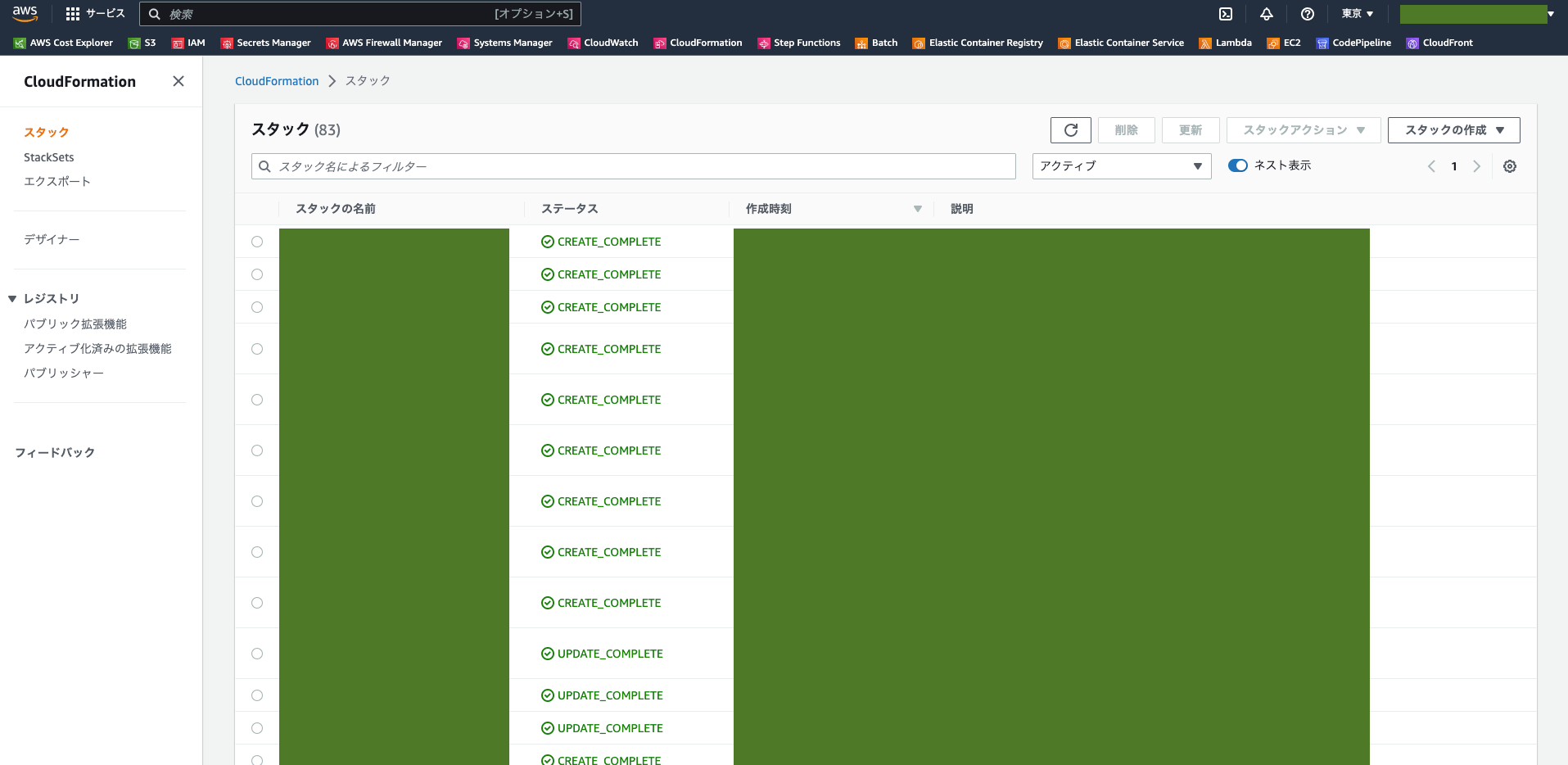The width and height of the screenshot is (1568, 765).
Task: Toggle the ネスト表示 nested view switch
Action: [x=1237, y=165]
